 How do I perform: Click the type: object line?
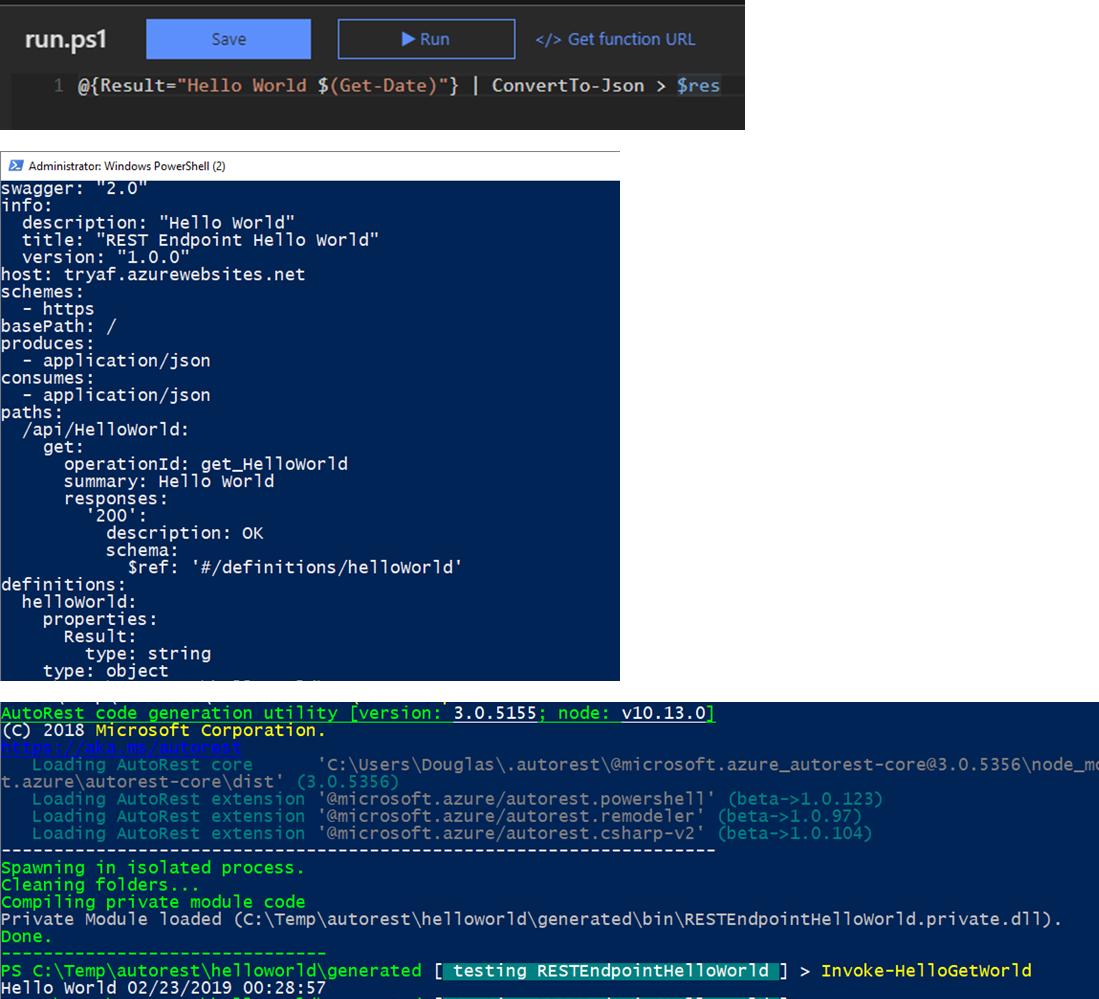pos(105,671)
